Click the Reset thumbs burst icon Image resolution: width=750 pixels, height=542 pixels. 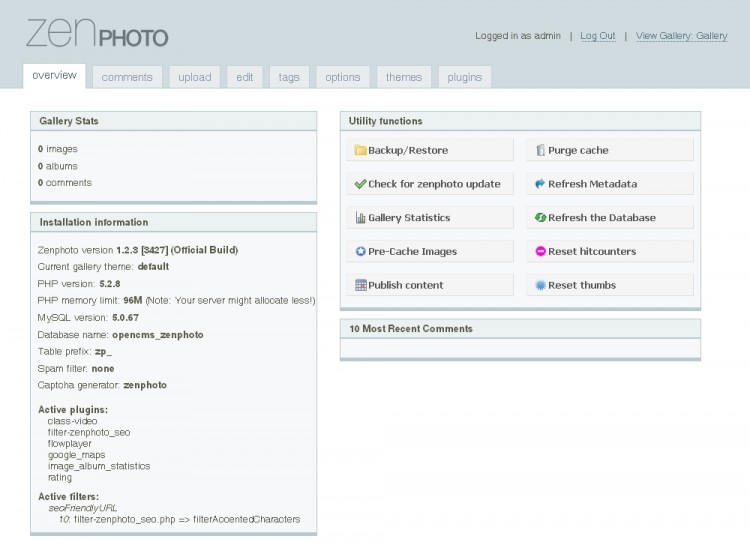coord(540,285)
